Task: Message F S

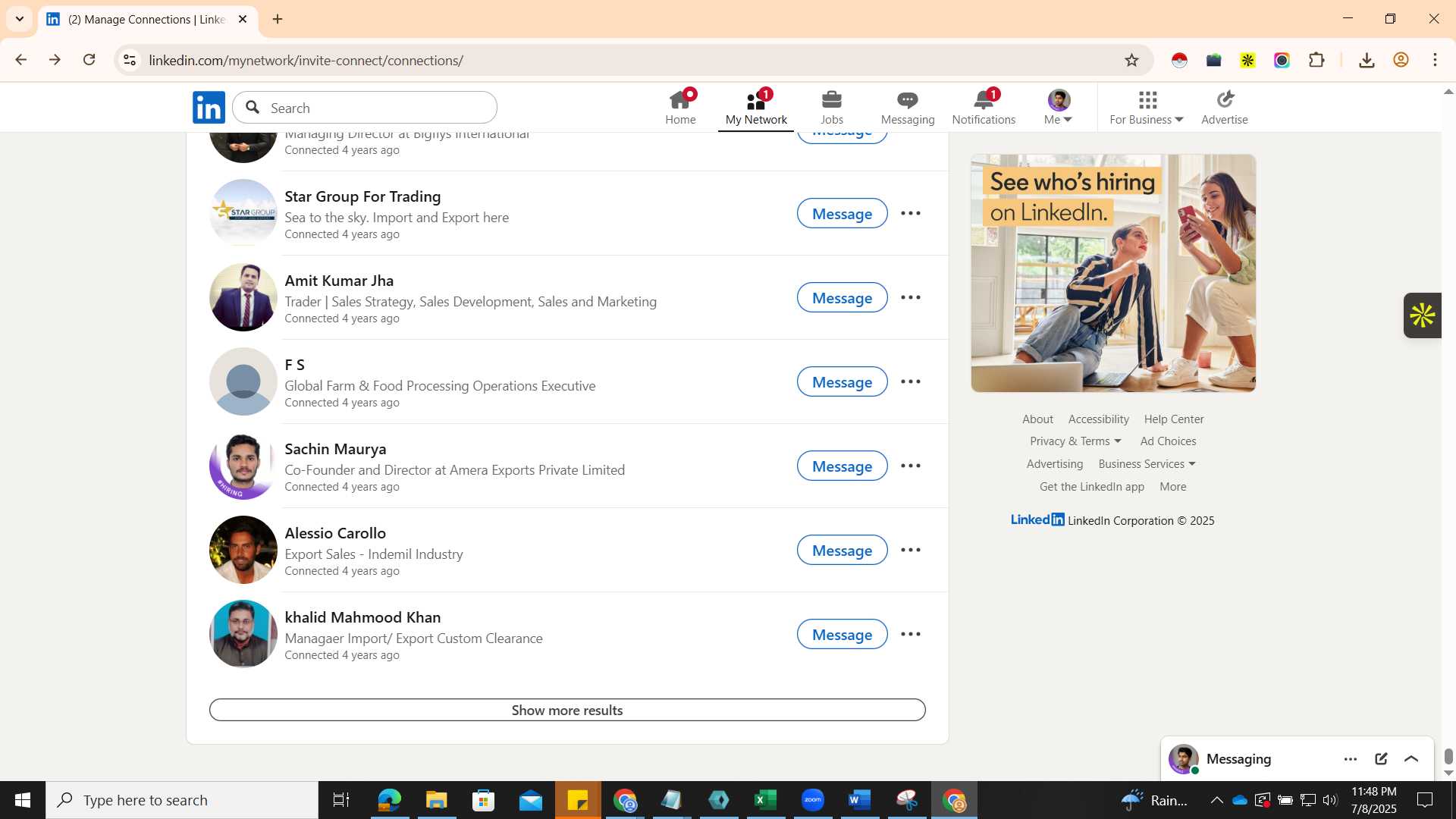Action: (x=842, y=382)
